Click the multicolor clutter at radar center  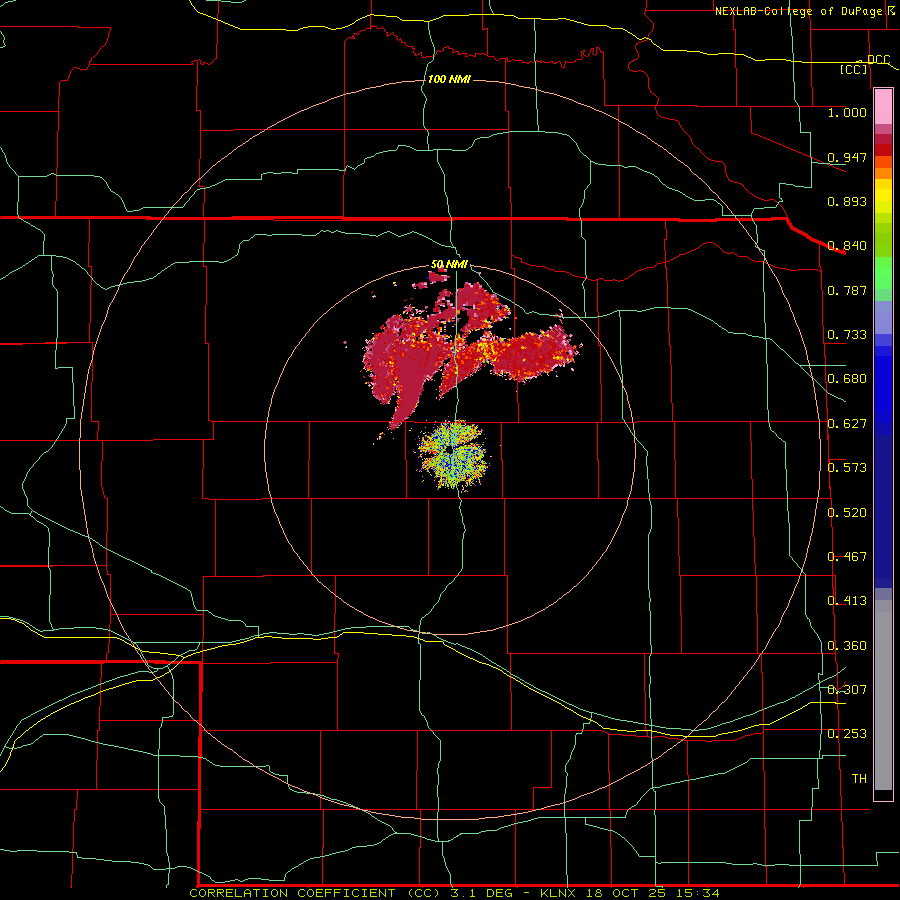pos(452,453)
